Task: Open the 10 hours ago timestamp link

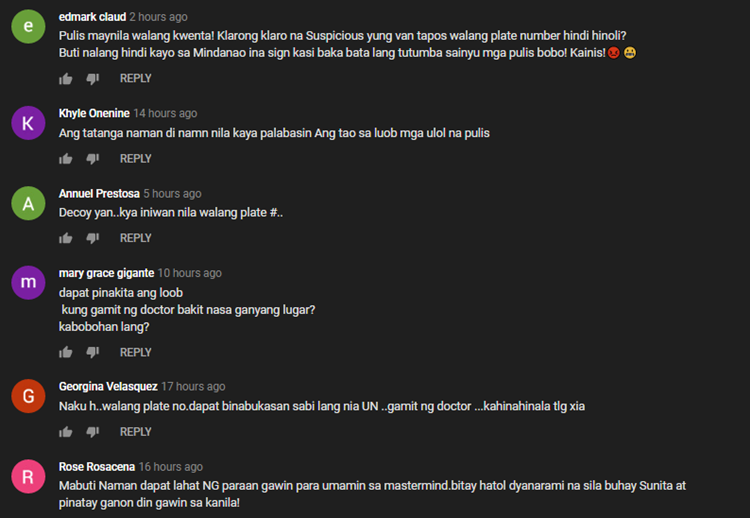Action: 190,273
